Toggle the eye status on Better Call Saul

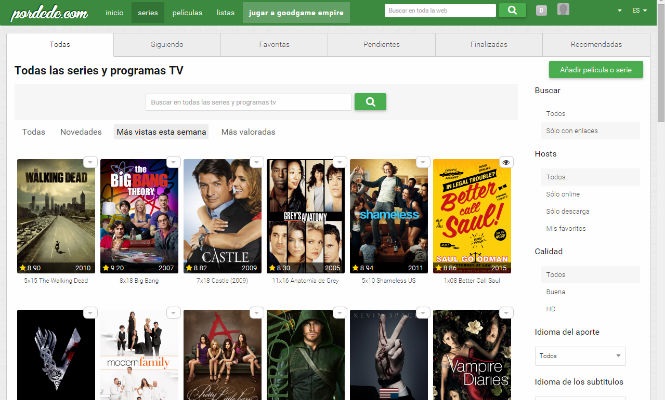506,162
